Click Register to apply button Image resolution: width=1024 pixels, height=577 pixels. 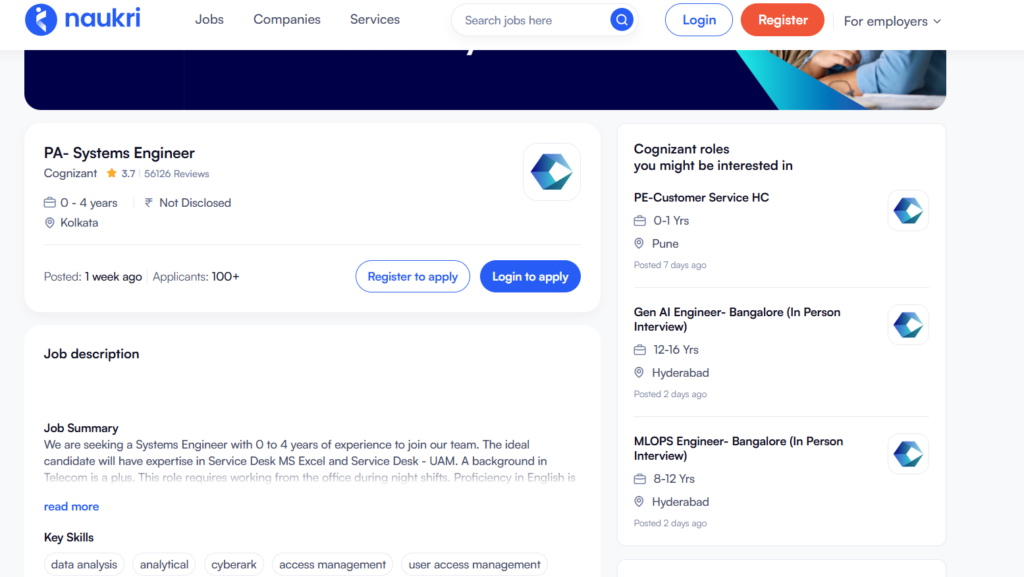(413, 276)
